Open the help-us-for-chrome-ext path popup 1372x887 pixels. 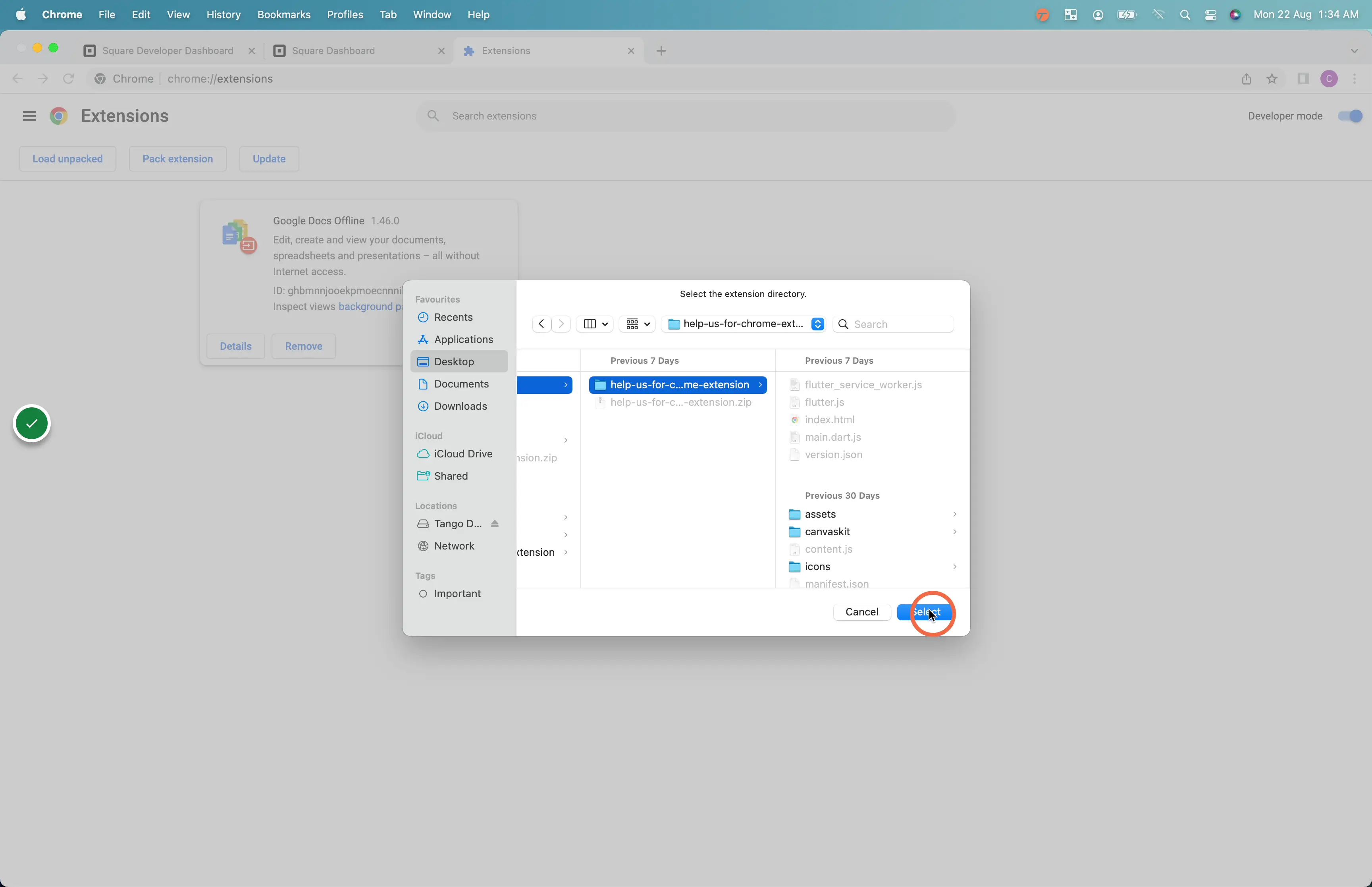744,324
